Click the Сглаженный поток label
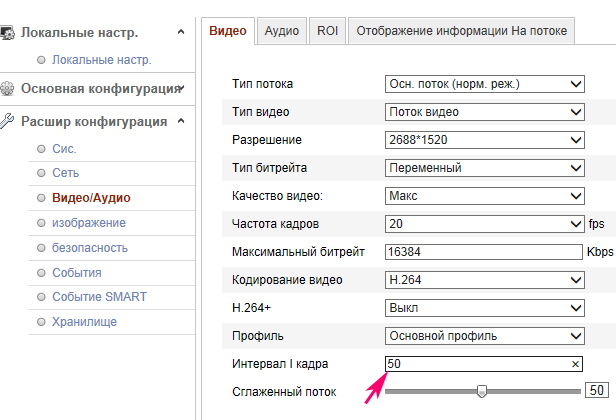Viewport: 616px width, 420px height. [284, 392]
